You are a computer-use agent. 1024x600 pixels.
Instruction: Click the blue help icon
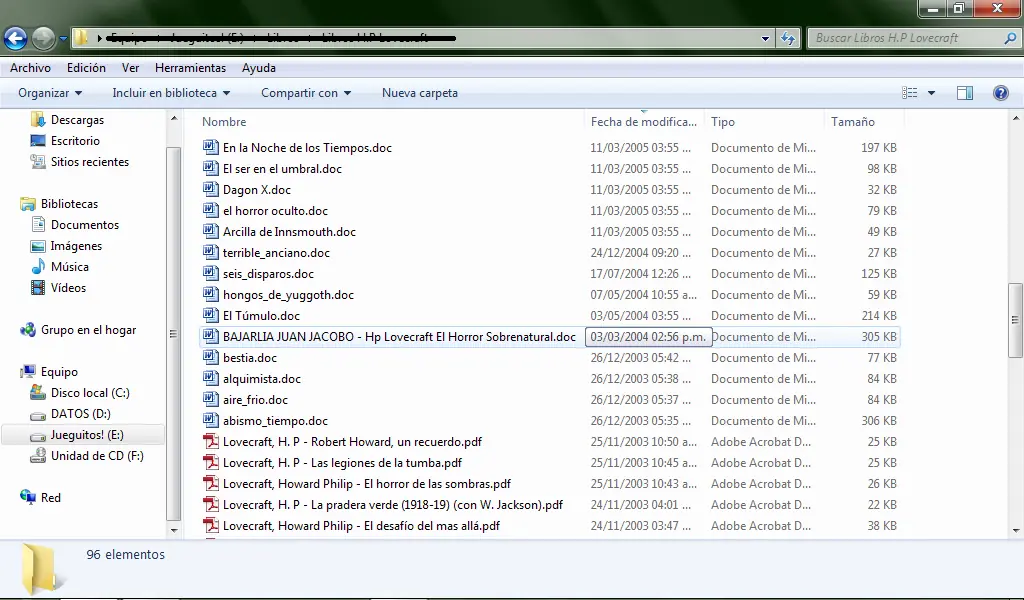coord(1000,93)
